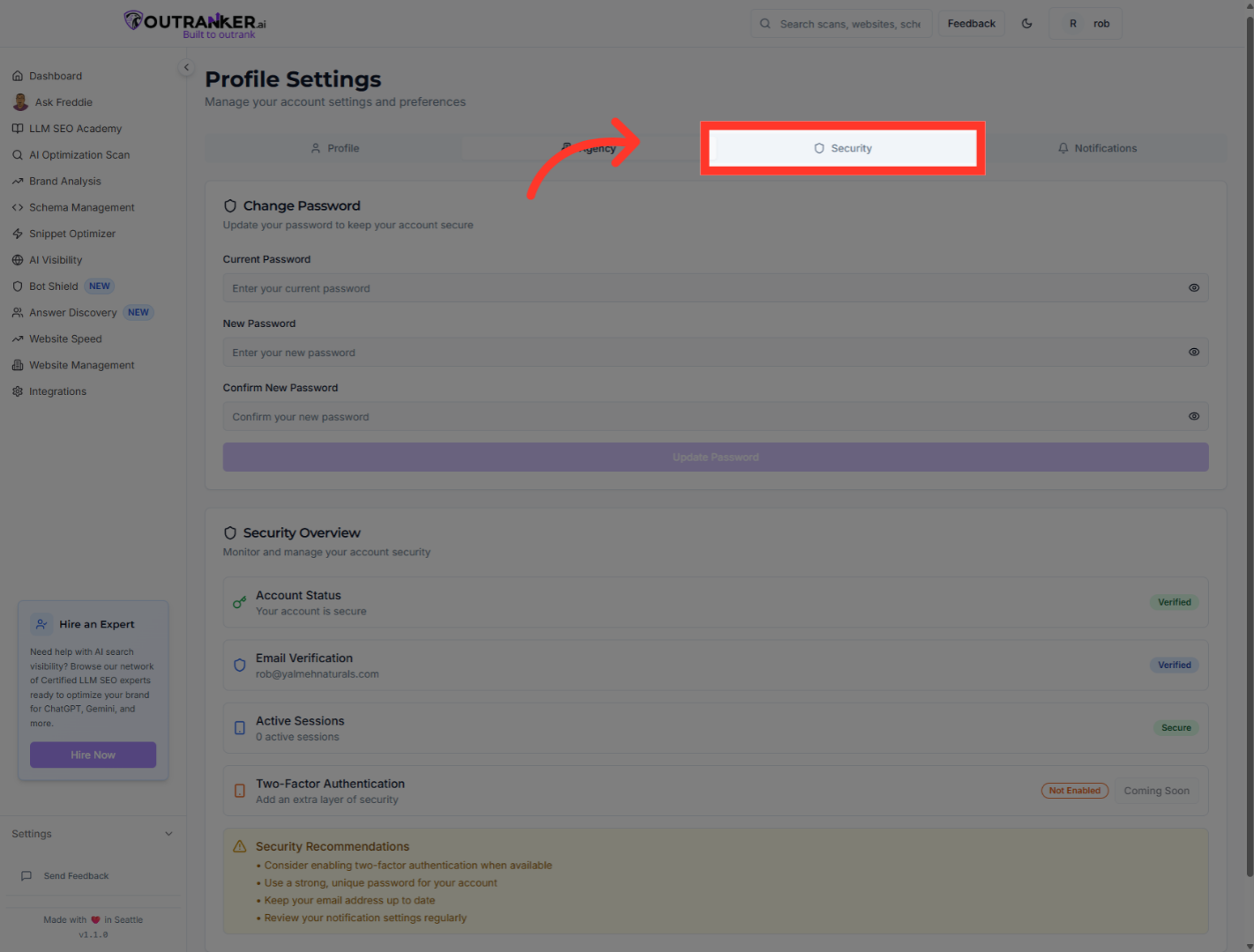Screen dimensions: 1254x952
Task: Click the Two-Factor Authentication phone icon
Action: (x=239, y=791)
